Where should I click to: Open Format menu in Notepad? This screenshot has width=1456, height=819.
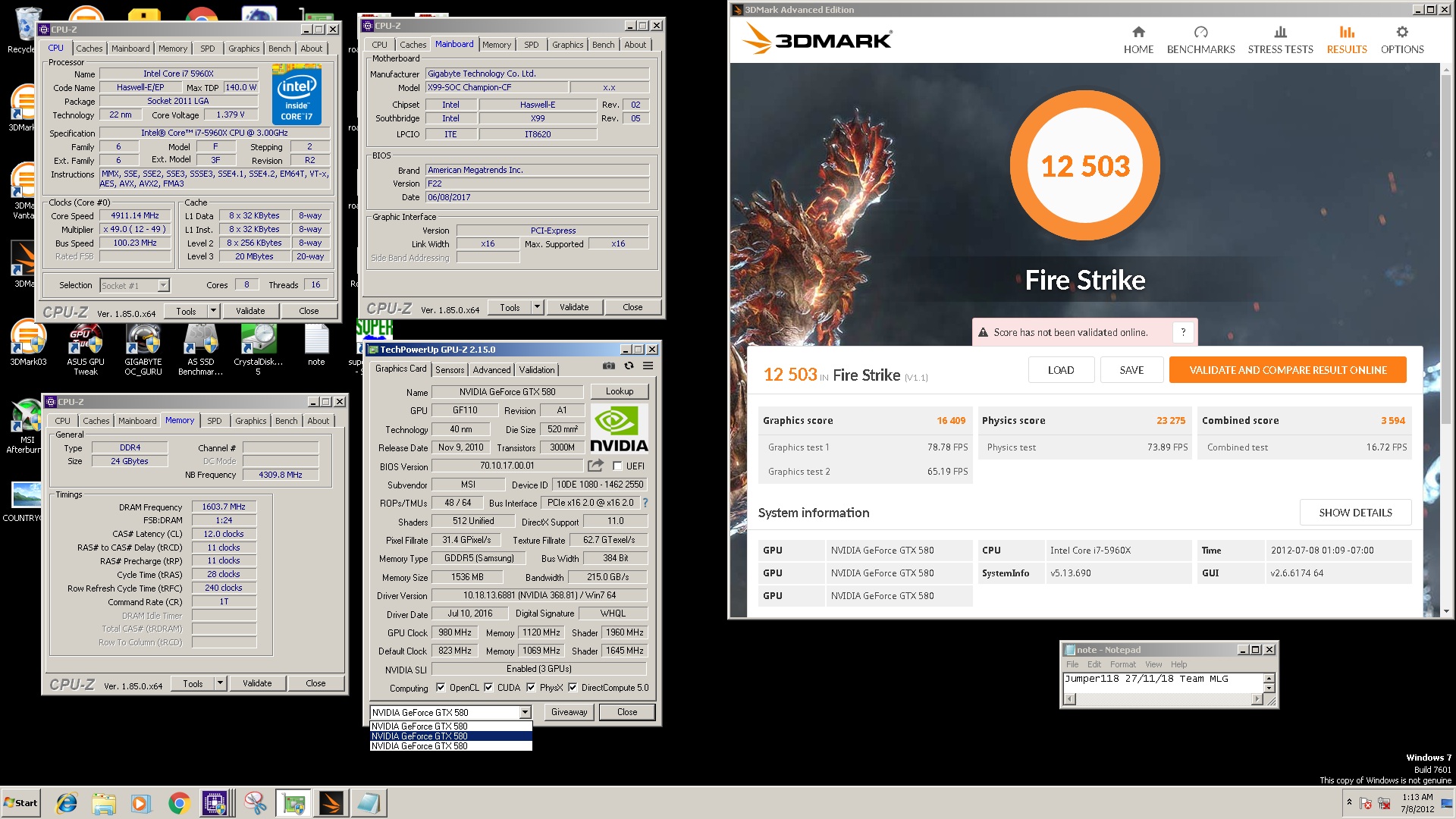1122,664
